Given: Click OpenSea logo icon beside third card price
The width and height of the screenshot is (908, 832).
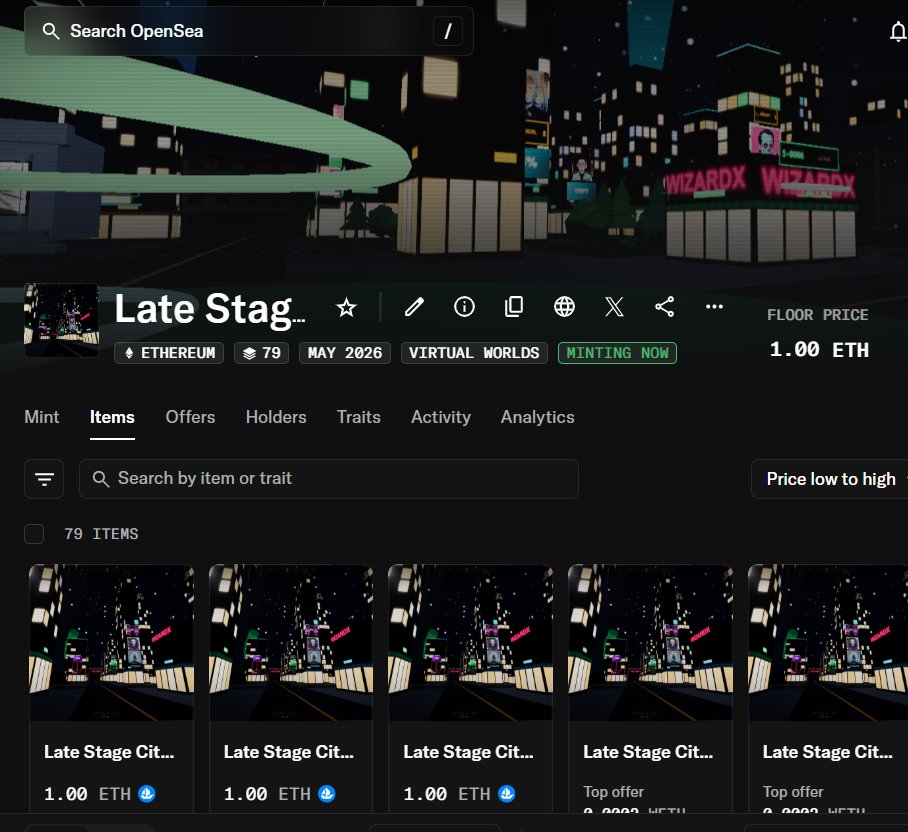Looking at the screenshot, I should (507, 793).
